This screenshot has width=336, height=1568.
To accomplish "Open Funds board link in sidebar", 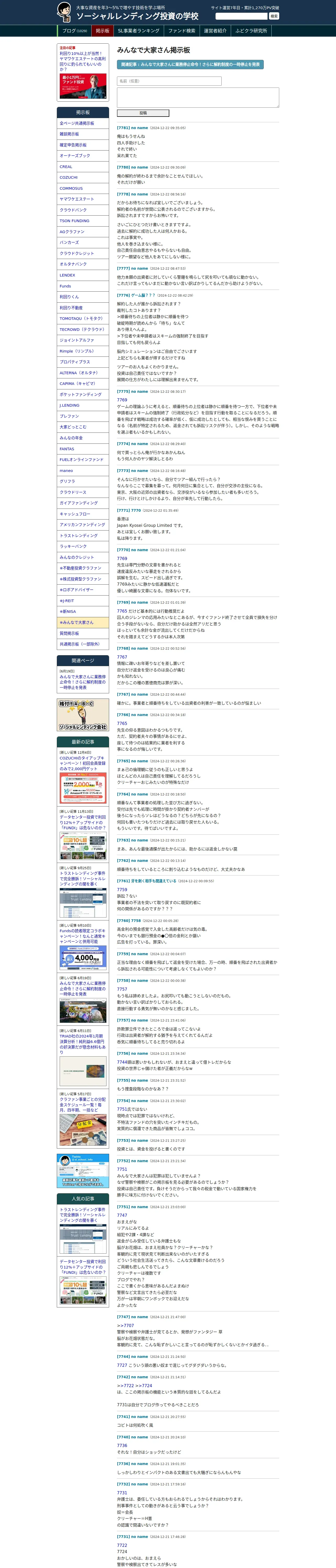I will pyautogui.click(x=83, y=286).
